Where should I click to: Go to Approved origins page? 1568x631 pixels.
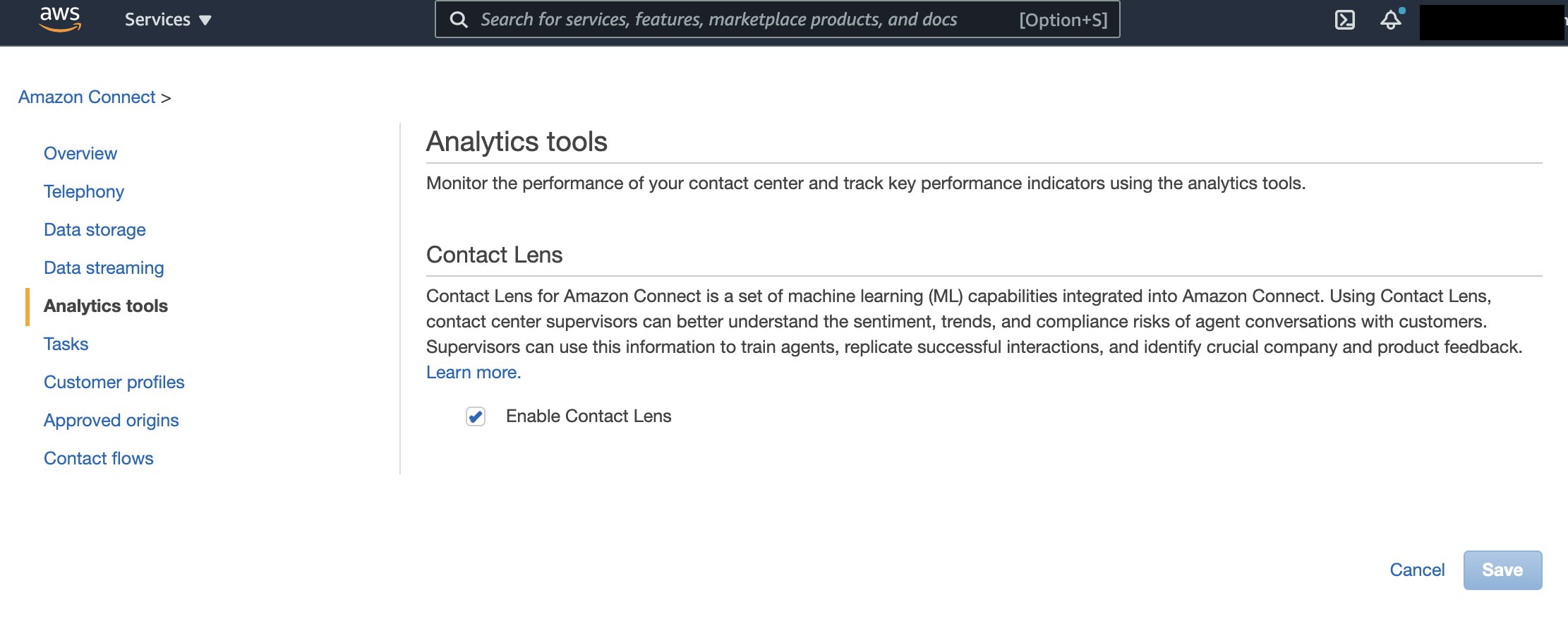111,420
